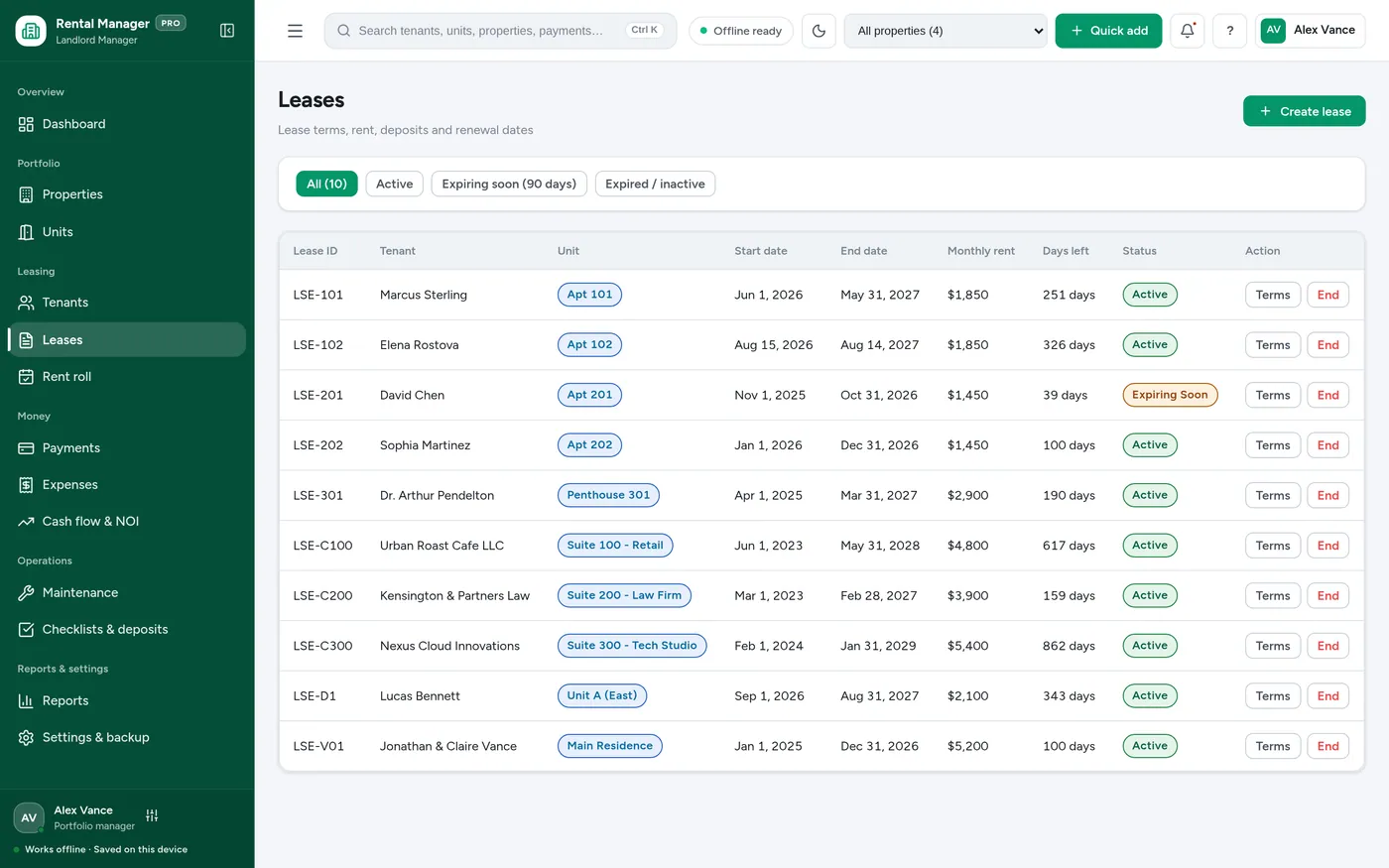Open Dashboard from sidebar

(x=127, y=124)
